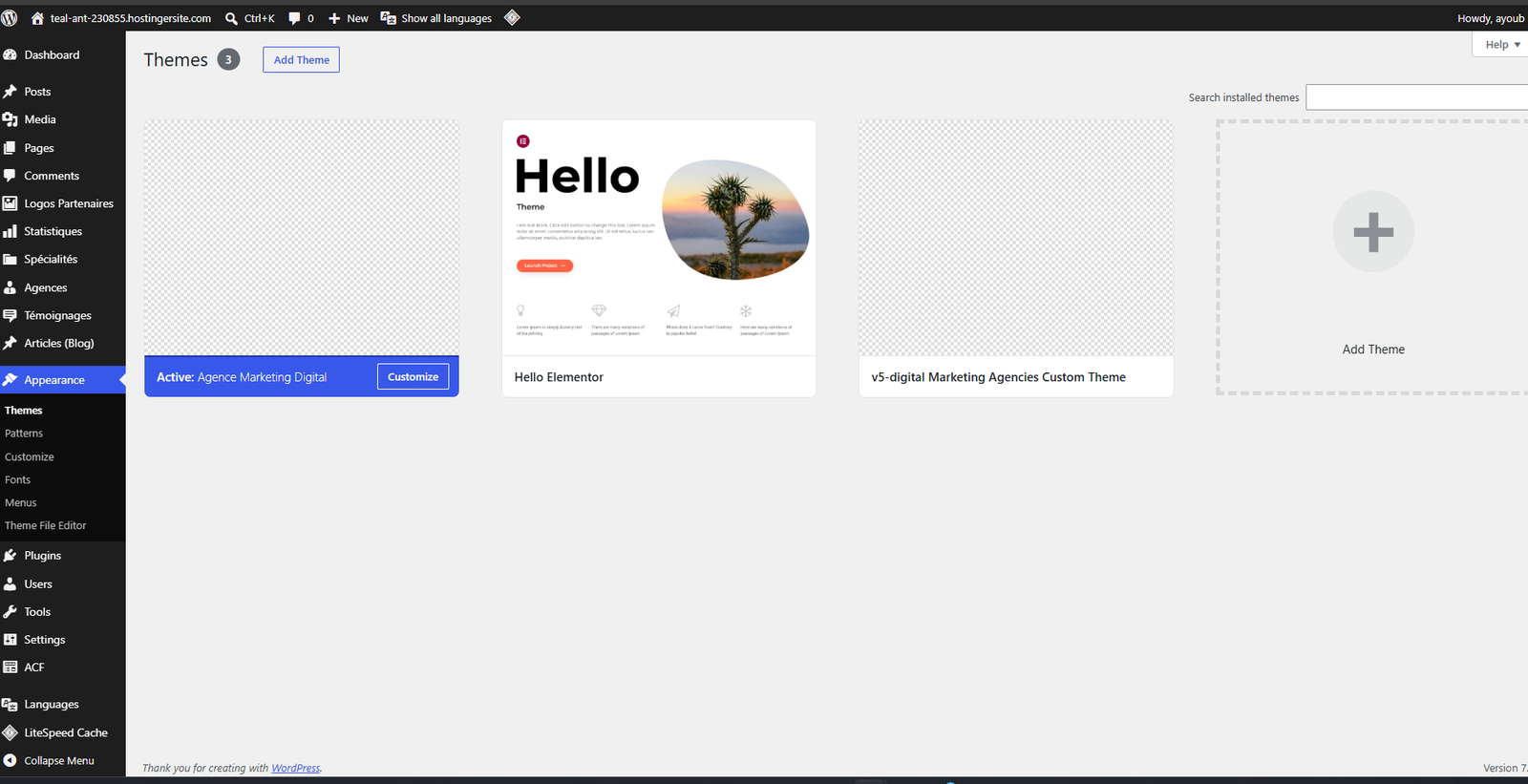1528x784 pixels.
Task: Open the Fonts submenu item
Action: pos(18,480)
